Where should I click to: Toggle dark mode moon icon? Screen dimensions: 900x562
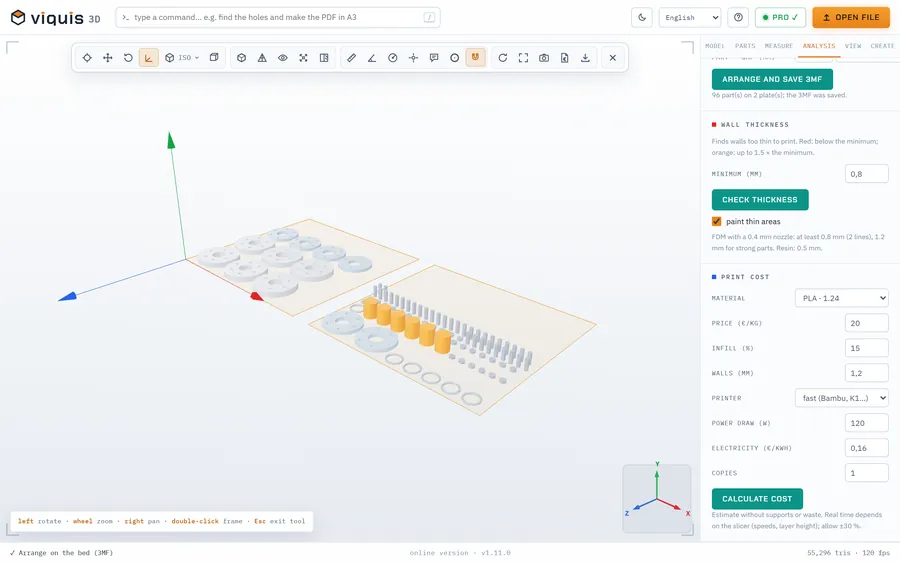click(642, 17)
